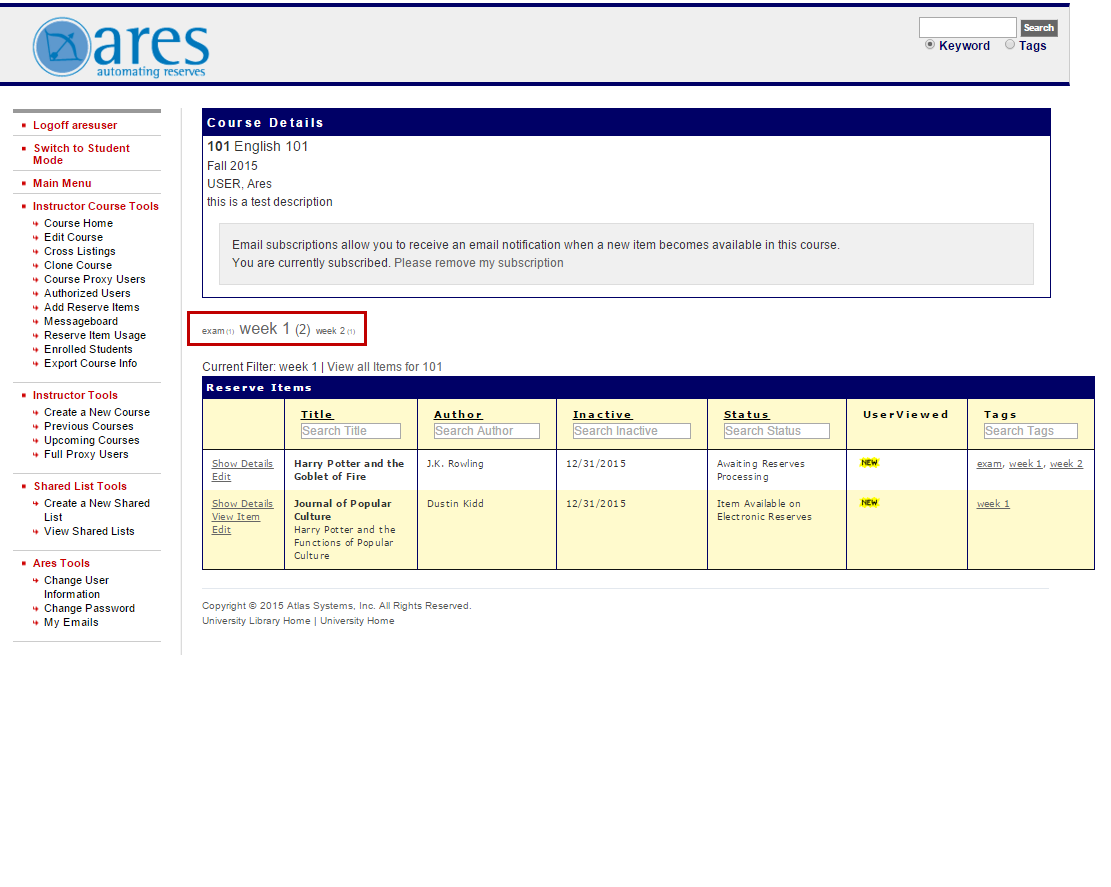
Task: Click View Item for Journal of Popular Culture
Action: (x=236, y=516)
